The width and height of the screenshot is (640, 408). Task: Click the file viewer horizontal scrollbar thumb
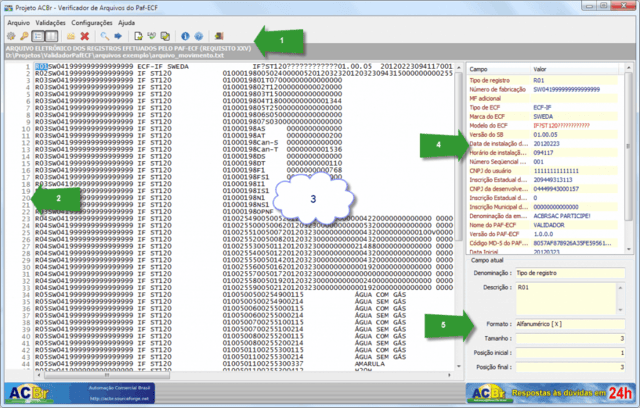(x=107, y=375)
